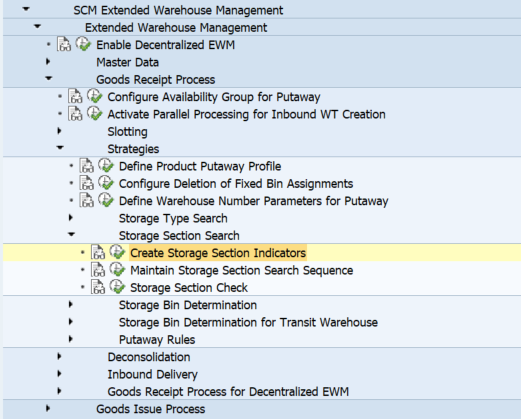Expand the Master Data node
Screen dimensions: 521x419
(x=48, y=62)
